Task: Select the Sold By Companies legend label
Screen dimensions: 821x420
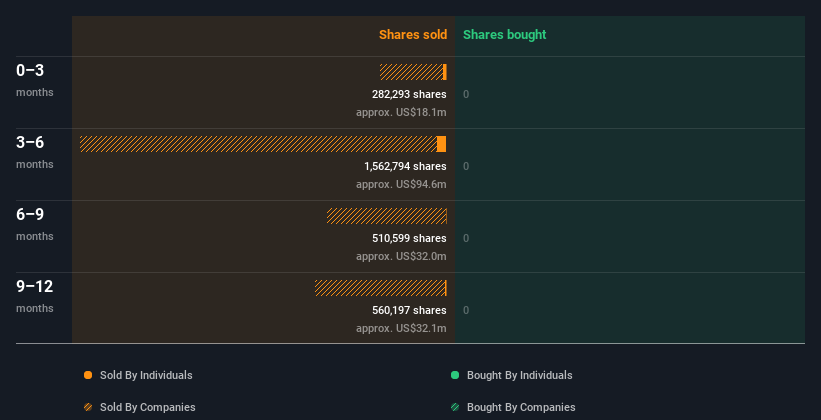Action: point(148,407)
